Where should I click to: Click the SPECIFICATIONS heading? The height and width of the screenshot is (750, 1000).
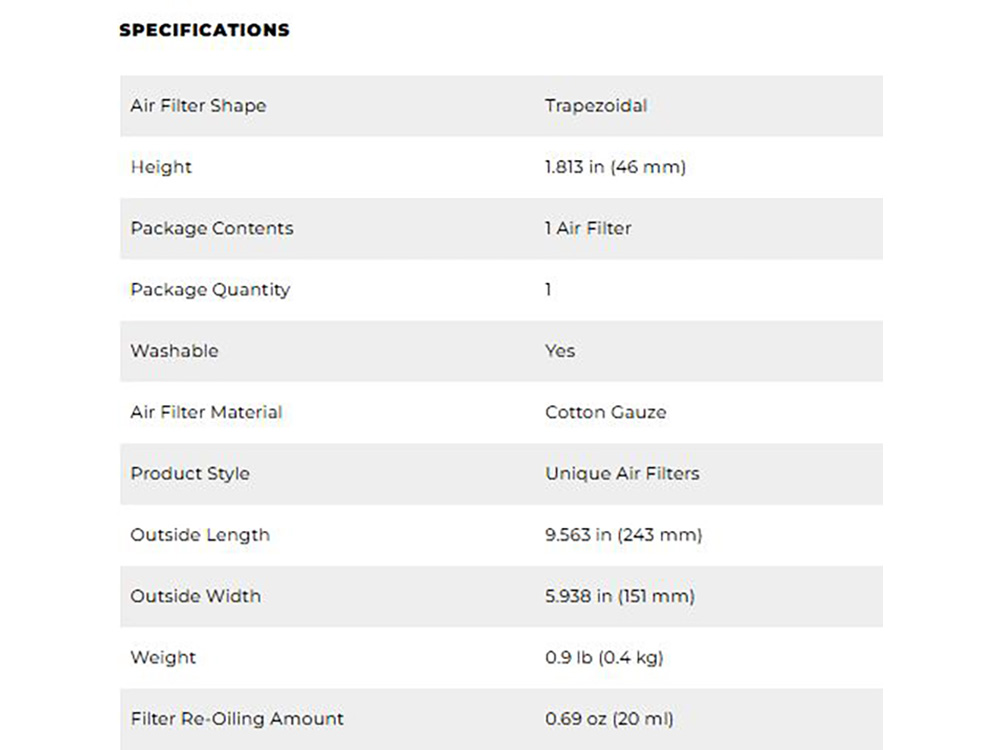click(204, 30)
